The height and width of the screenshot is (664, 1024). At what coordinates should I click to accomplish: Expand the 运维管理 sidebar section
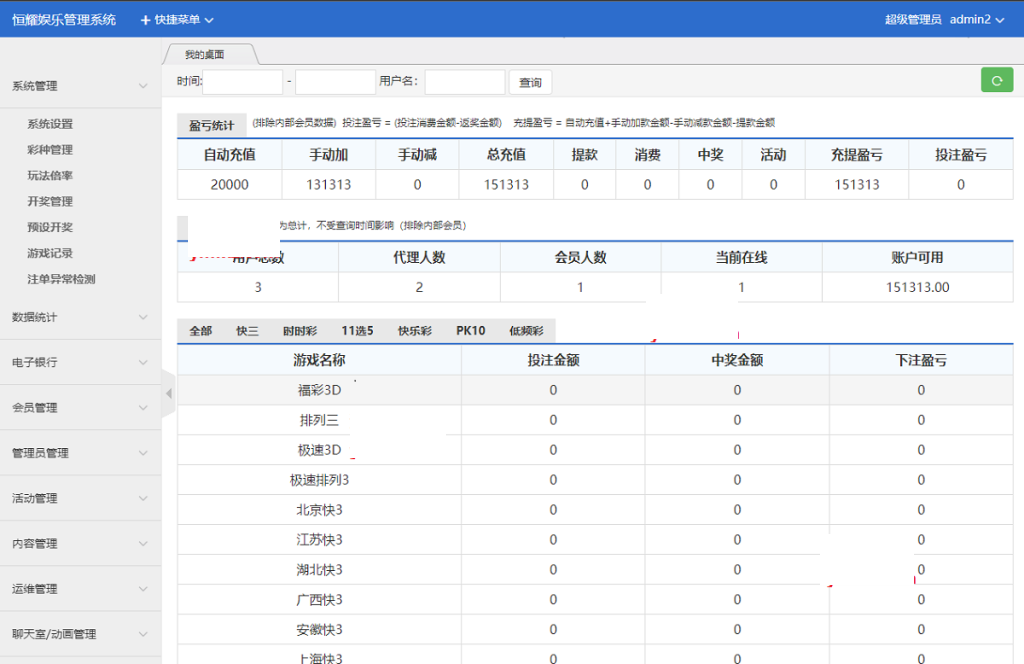tap(80, 589)
